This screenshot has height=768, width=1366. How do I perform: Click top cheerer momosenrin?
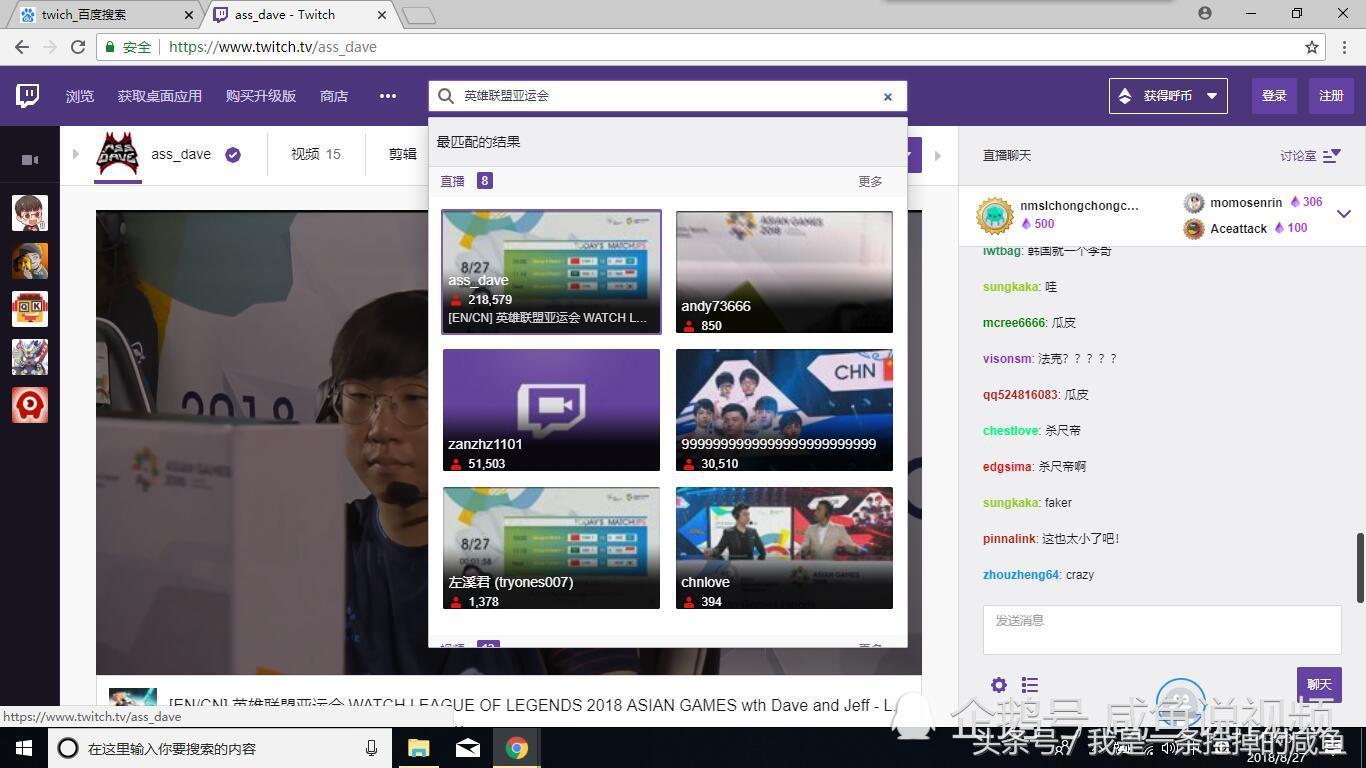pyautogui.click(x=1246, y=203)
